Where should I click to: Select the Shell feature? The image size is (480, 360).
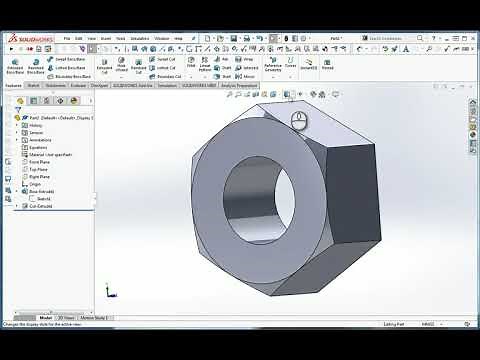click(222, 76)
